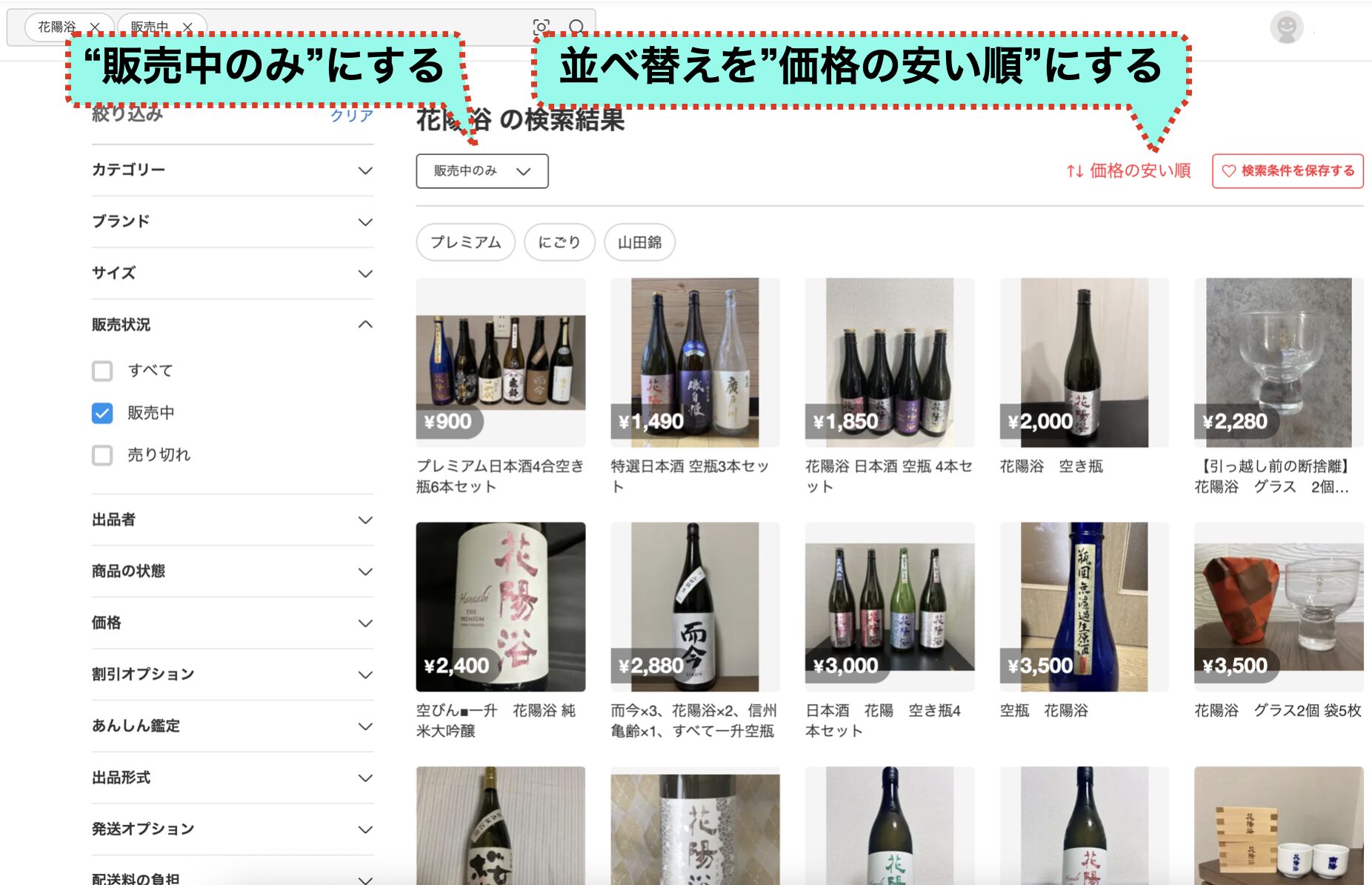
Task: Click heart icon in 検索条件を保存する button
Action: [1228, 171]
